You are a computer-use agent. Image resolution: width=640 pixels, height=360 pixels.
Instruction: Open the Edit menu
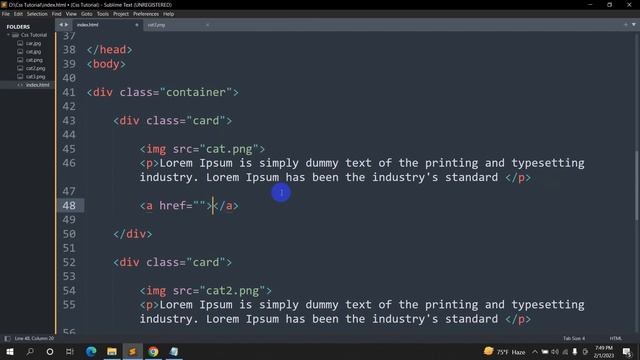coord(18,14)
